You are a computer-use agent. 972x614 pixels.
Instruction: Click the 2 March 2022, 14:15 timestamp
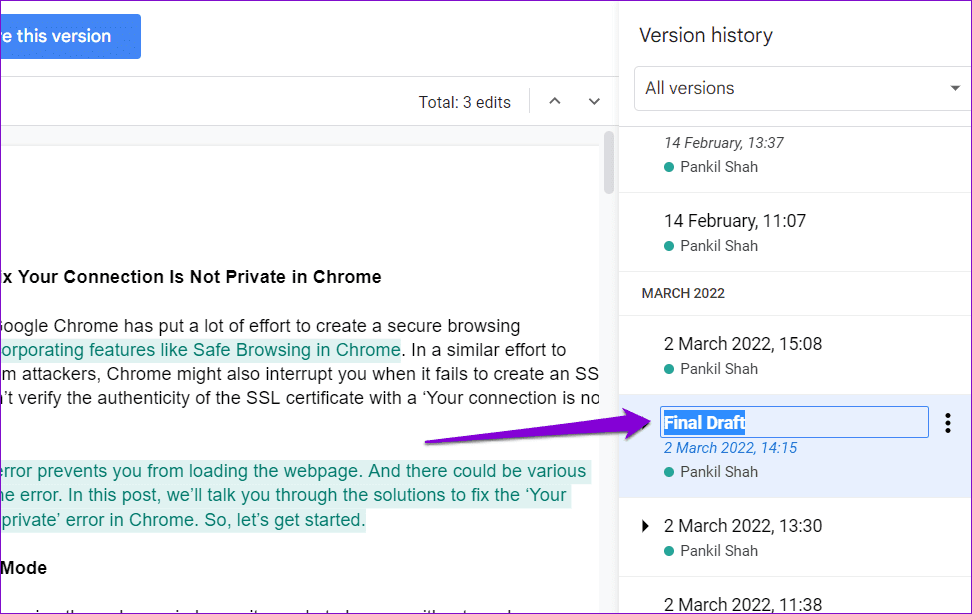click(x=730, y=448)
